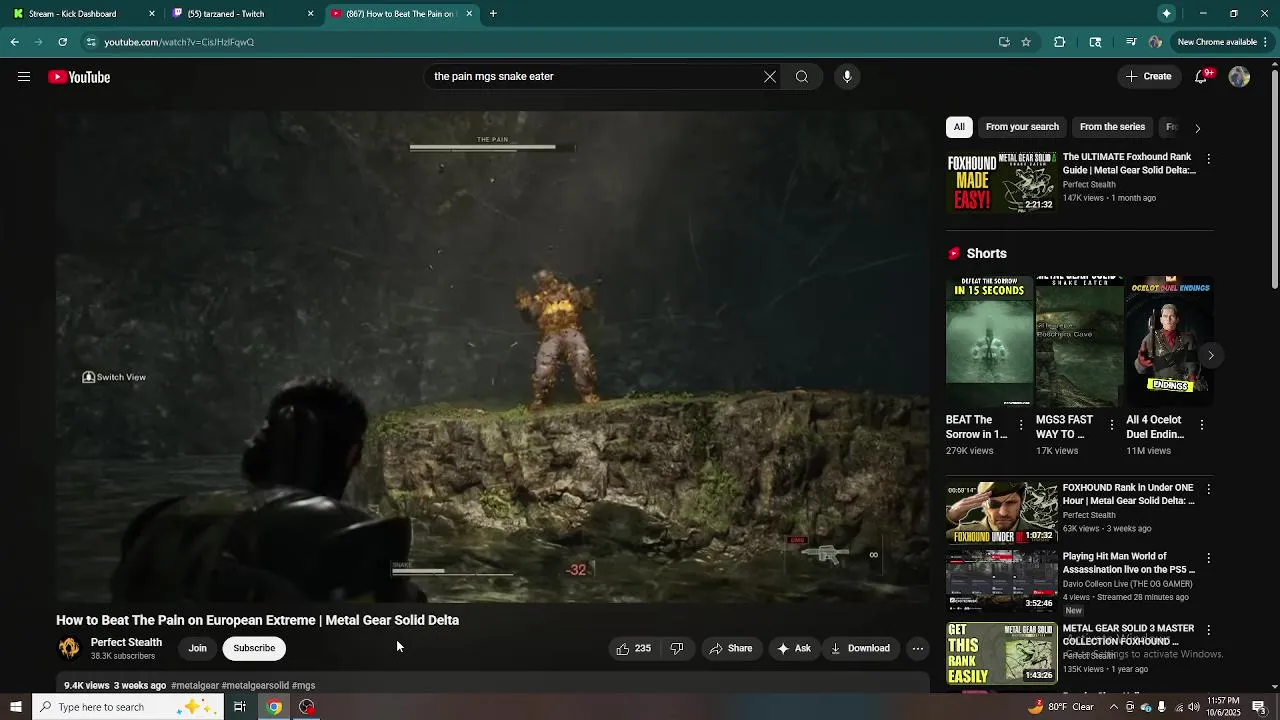Click the #metalgearsolid hashtag
Image resolution: width=1280 pixels, height=720 pixels.
(255, 686)
